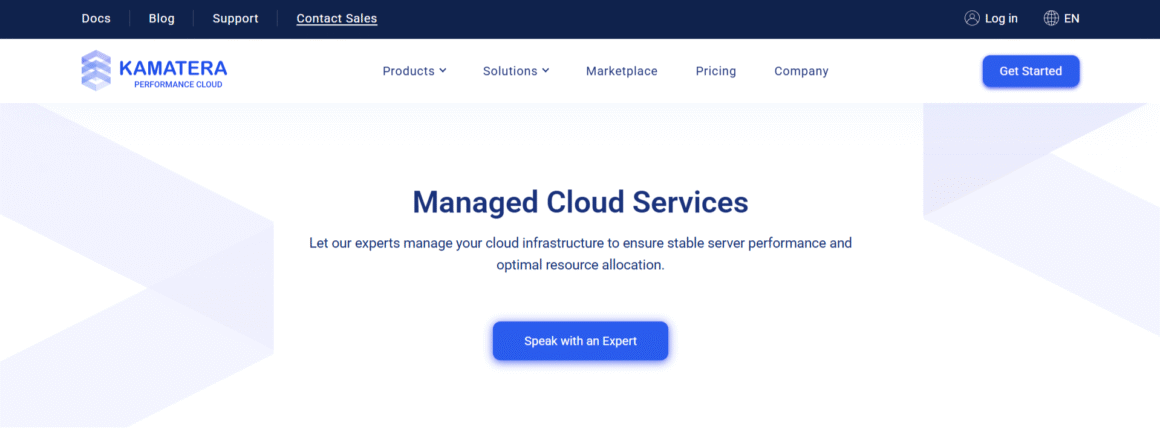Click the Get Started button
This screenshot has width=1160, height=440.
(x=1031, y=71)
